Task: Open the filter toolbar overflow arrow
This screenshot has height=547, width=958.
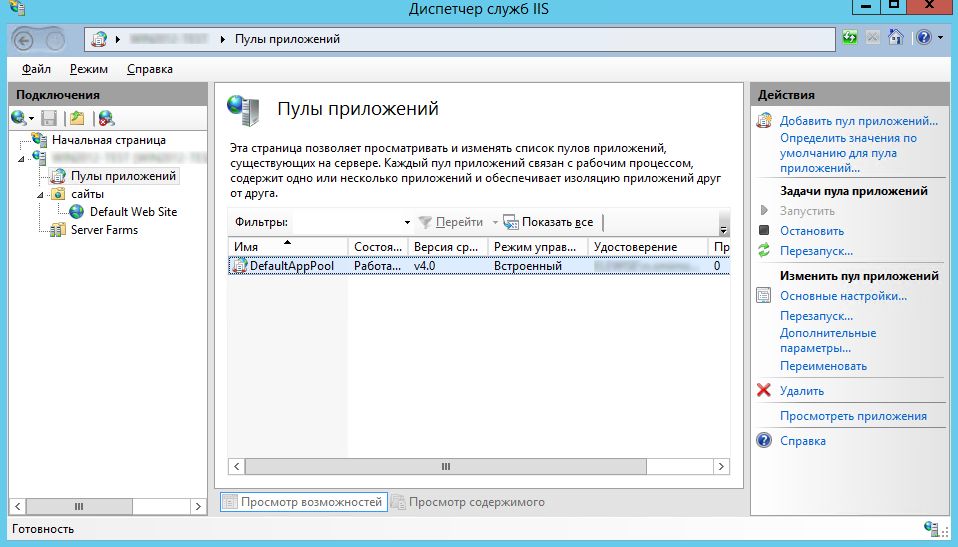Action: [723, 230]
